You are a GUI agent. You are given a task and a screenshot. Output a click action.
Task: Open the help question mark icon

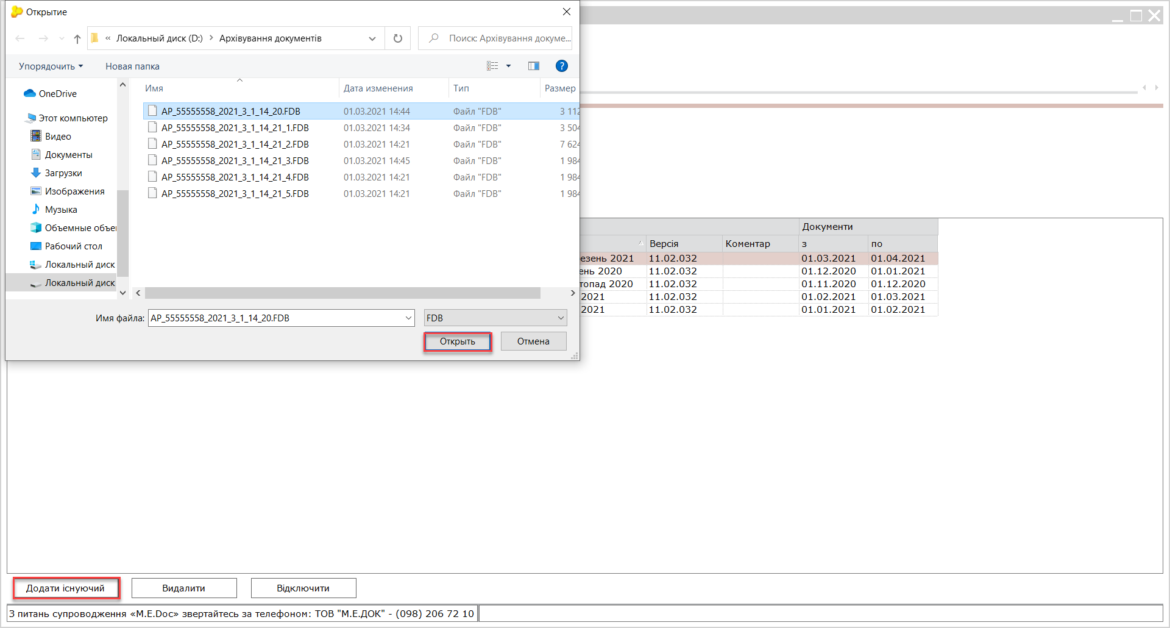click(x=562, y=66)
